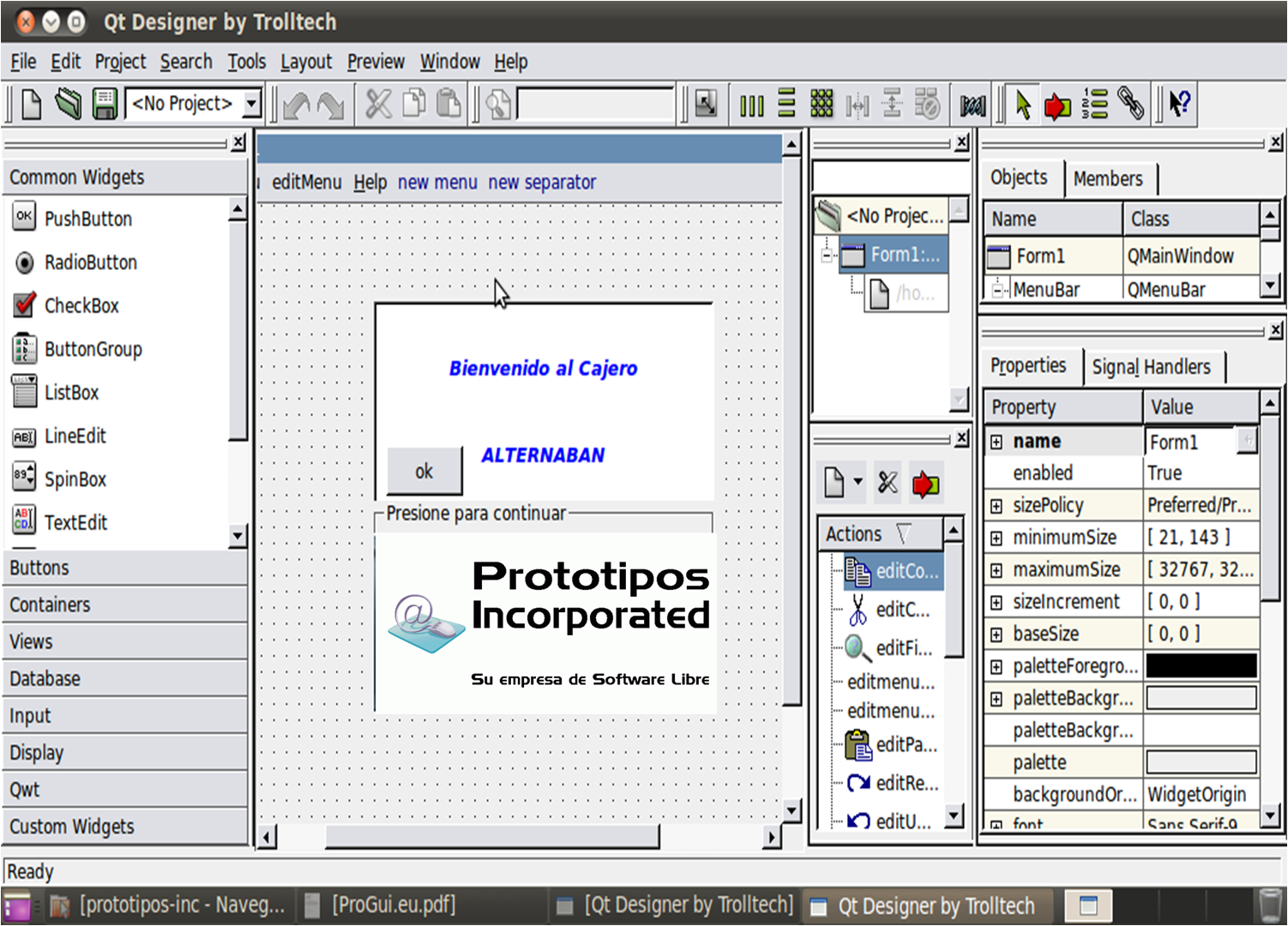Expand the sizePolicy property row

point(996,505)
